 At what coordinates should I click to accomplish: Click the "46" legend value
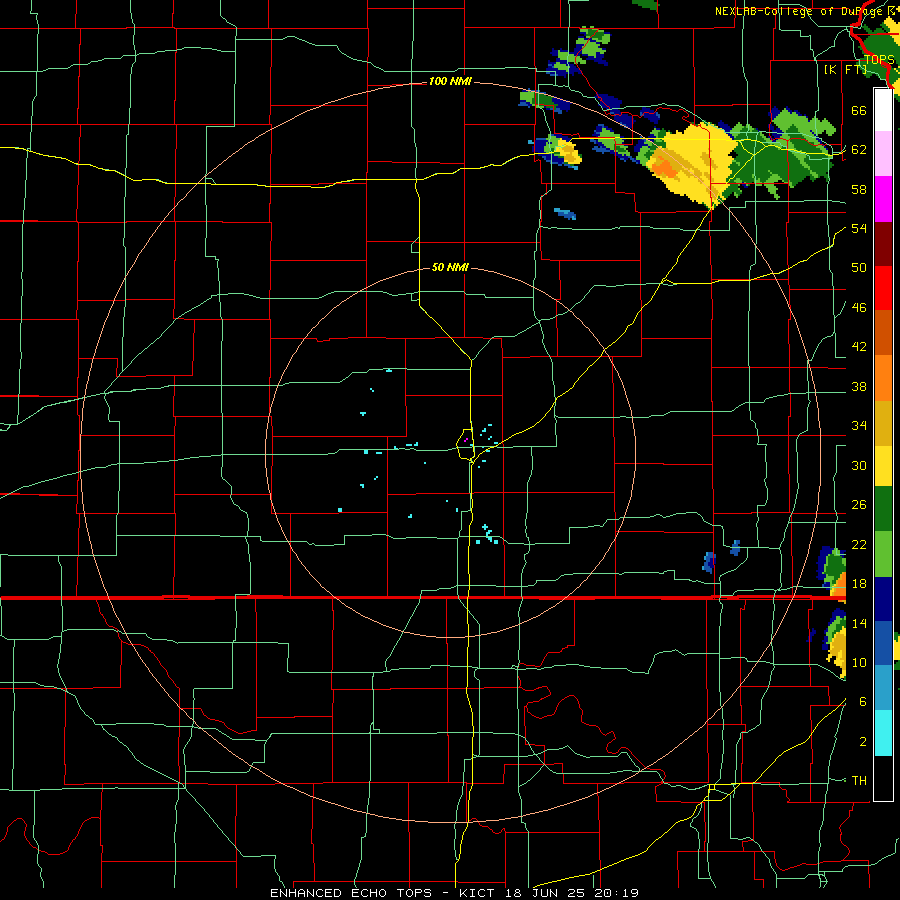[x=859, y=308]
